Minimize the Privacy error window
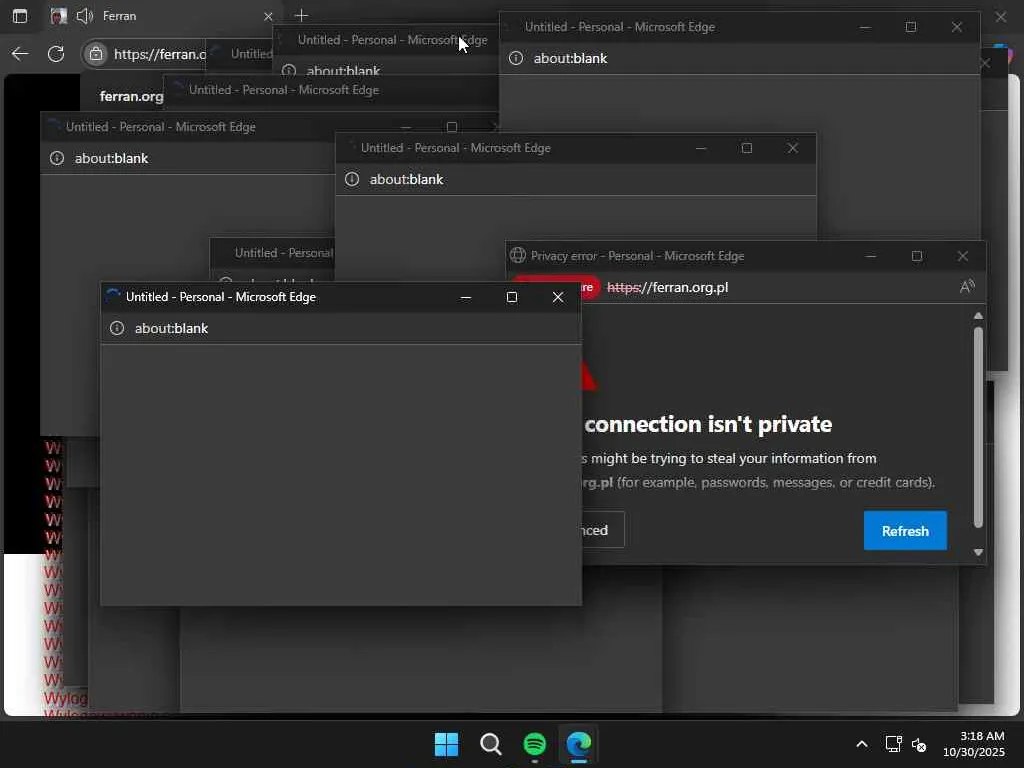Screen dimensions: 1024x768 click(x=871, y=256)
